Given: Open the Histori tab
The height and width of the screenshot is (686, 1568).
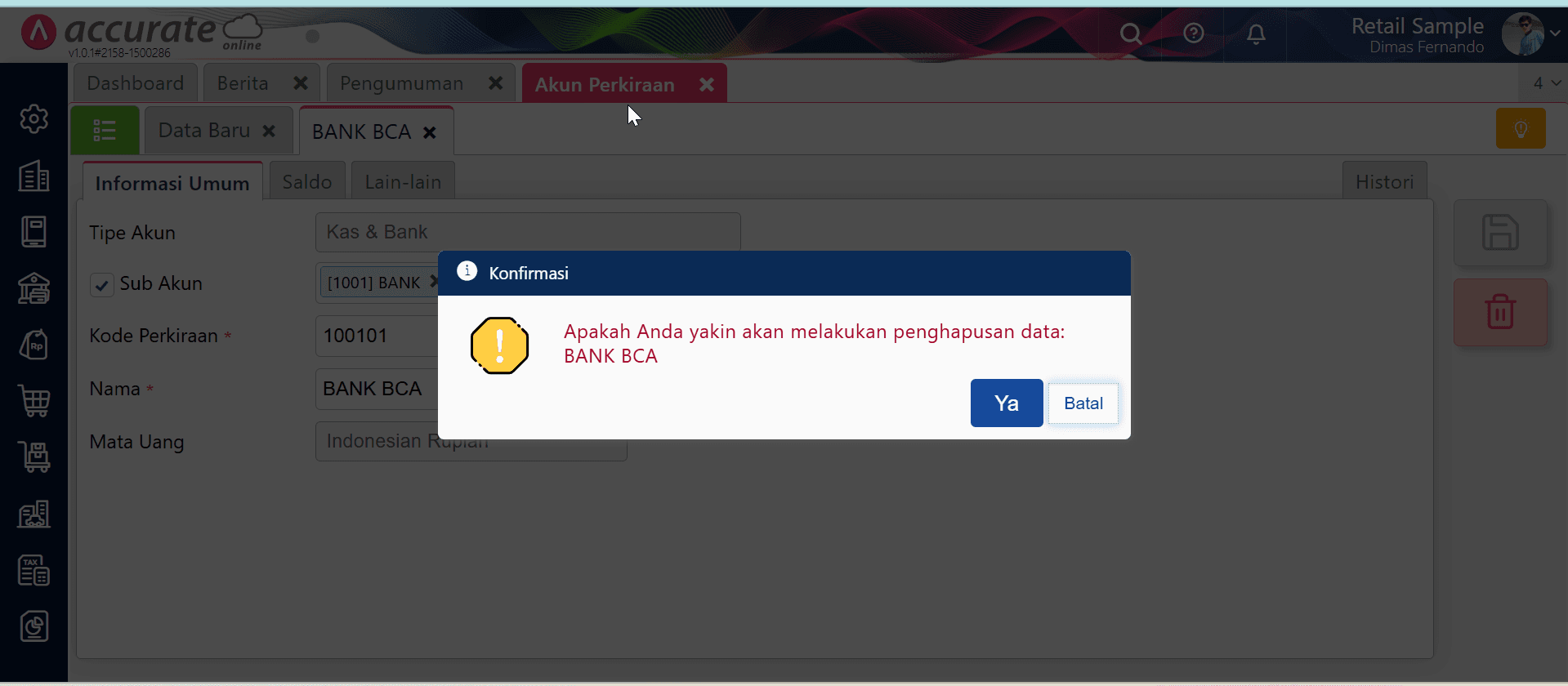Looking at the screenshot, I should coord(1384,181).
